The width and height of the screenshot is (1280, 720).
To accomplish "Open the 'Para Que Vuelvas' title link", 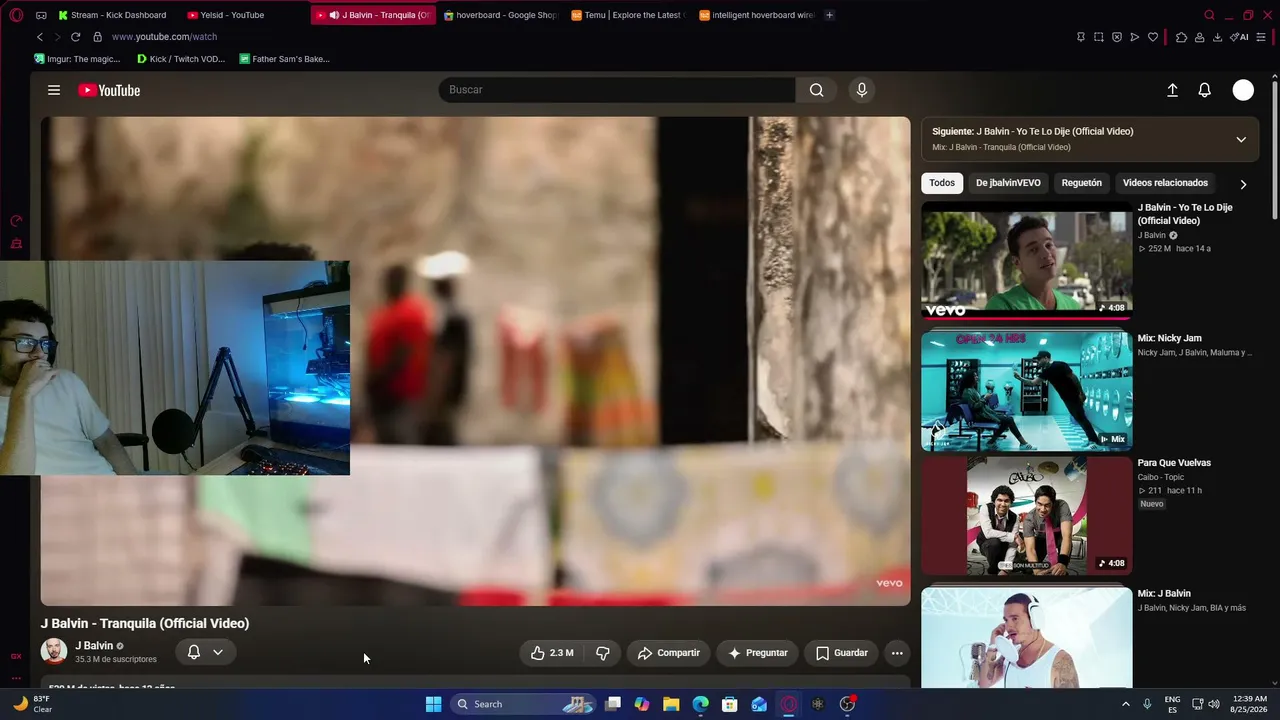I will pyautogui.click(x=1174, y=463).
